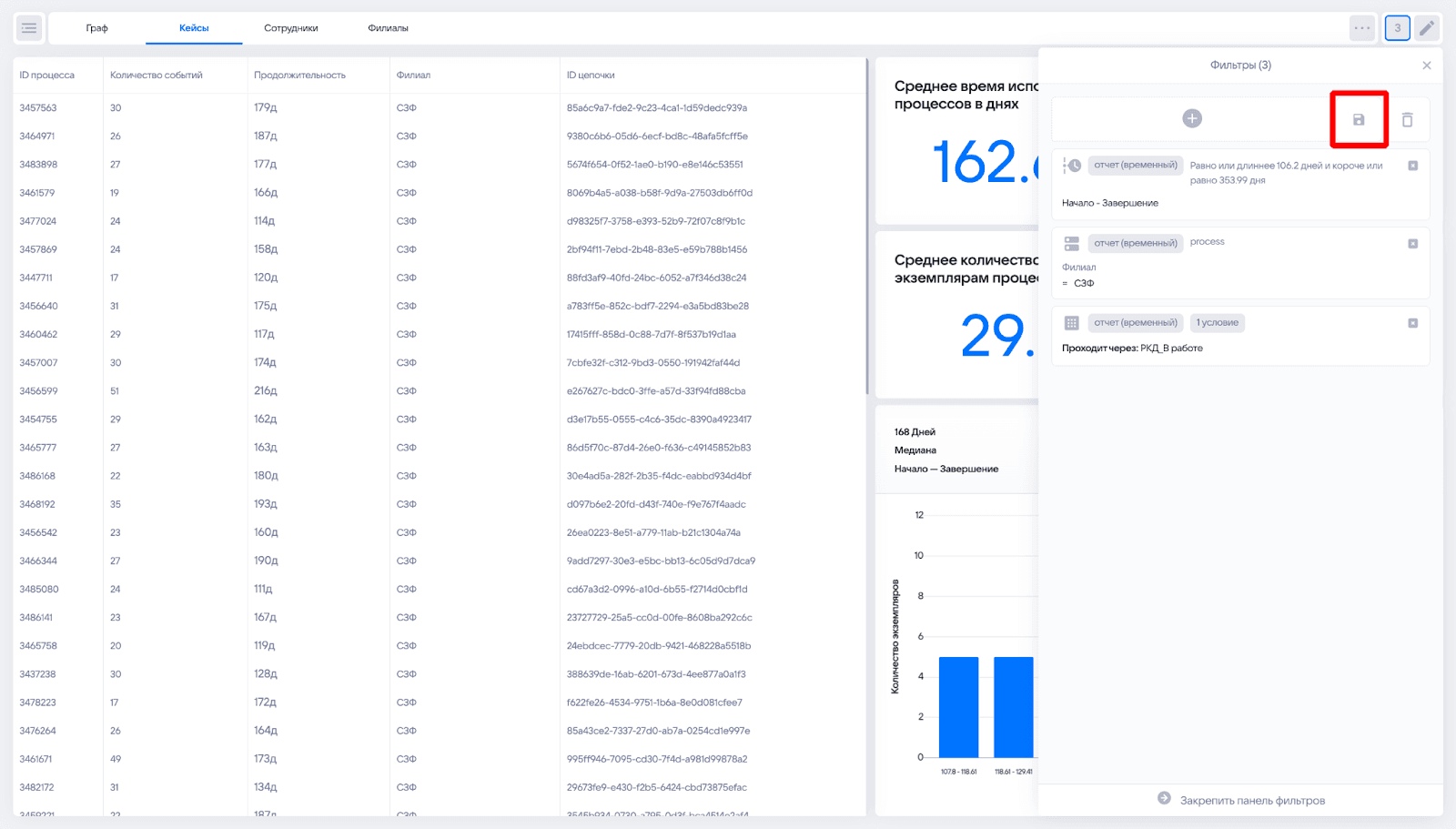Save filters with the floppy disk icon

[1359, 119]
